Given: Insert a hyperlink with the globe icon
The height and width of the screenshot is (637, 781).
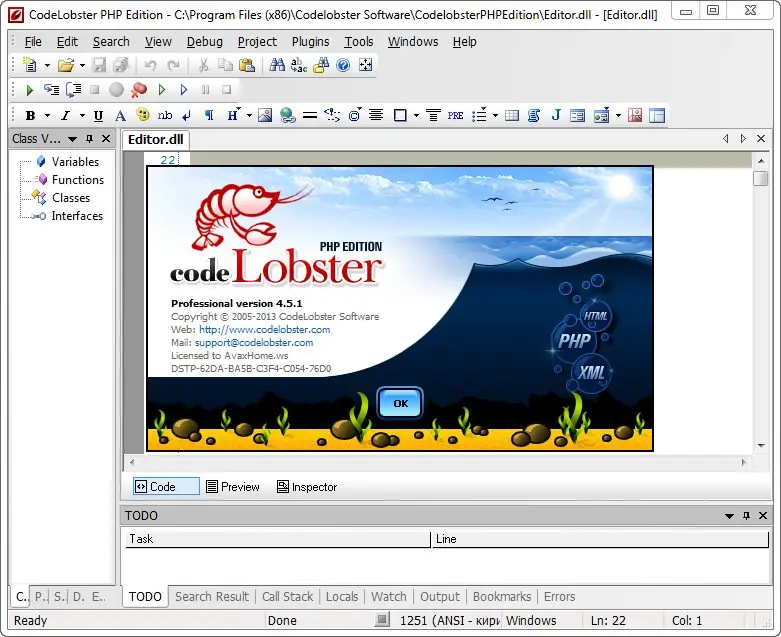Looking at the screenshot, I should pyautogui.click(x=287, y=116).
